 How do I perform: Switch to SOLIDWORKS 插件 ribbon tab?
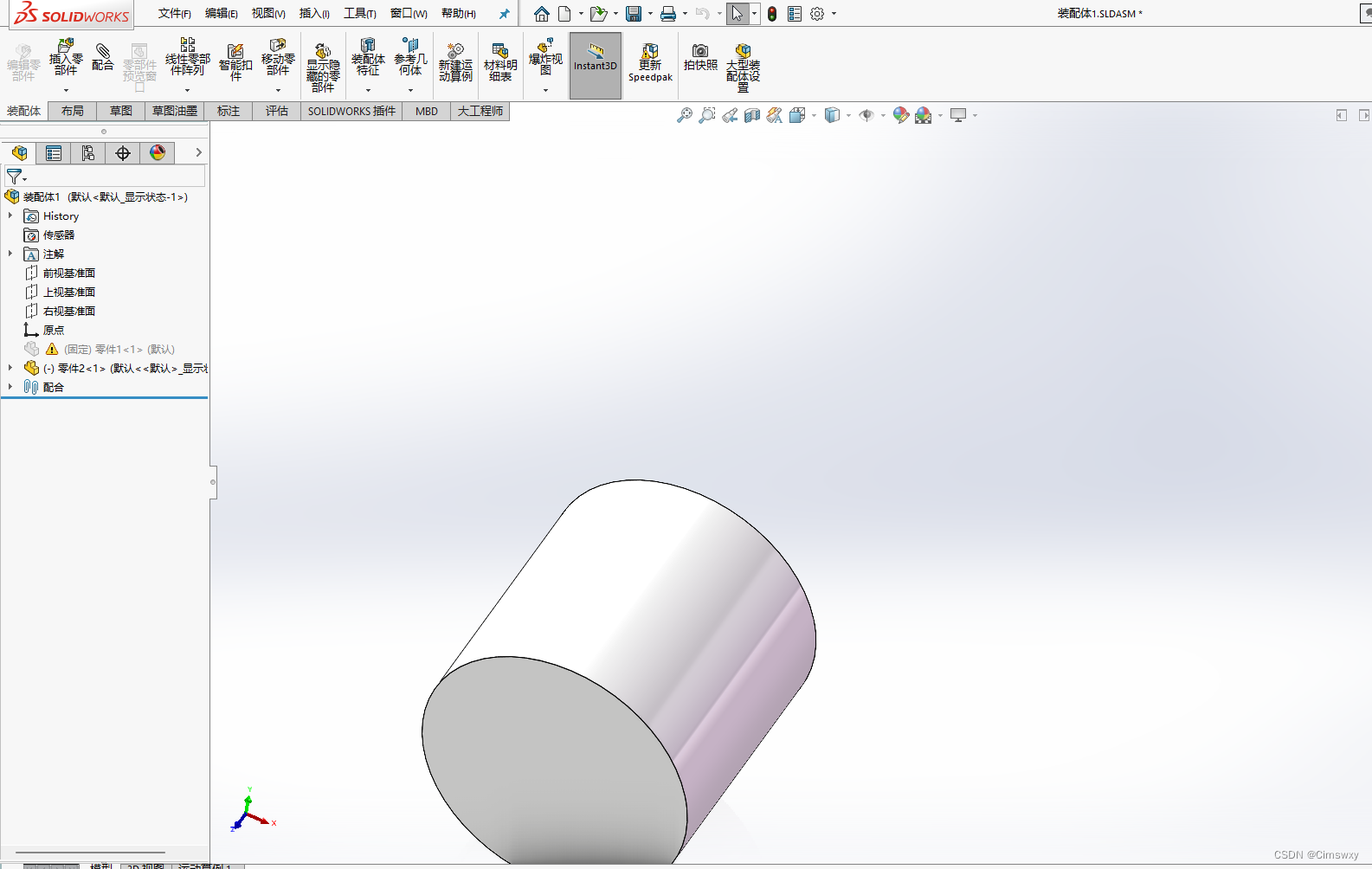pos(351,111)
